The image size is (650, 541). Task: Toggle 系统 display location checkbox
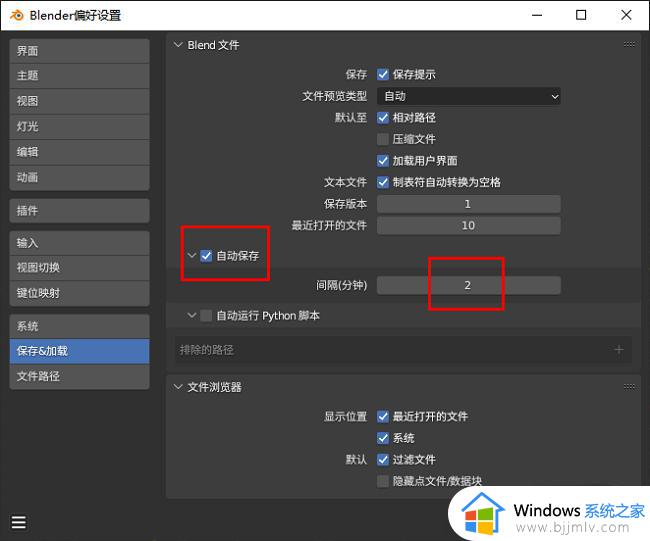[x=383, y=438]
